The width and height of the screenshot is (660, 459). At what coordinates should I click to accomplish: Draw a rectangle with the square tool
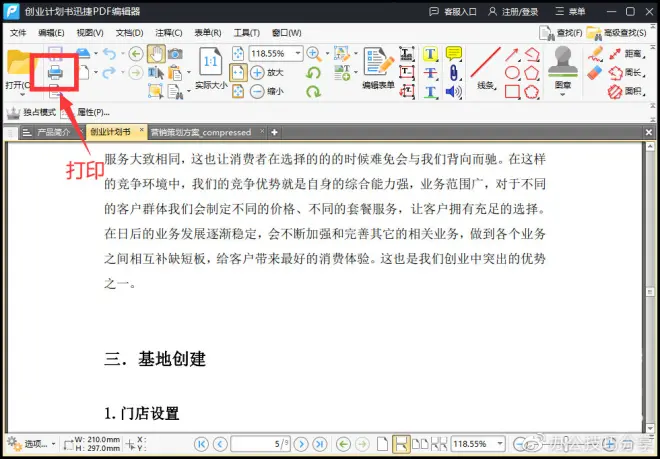click(x=512, y=91)
